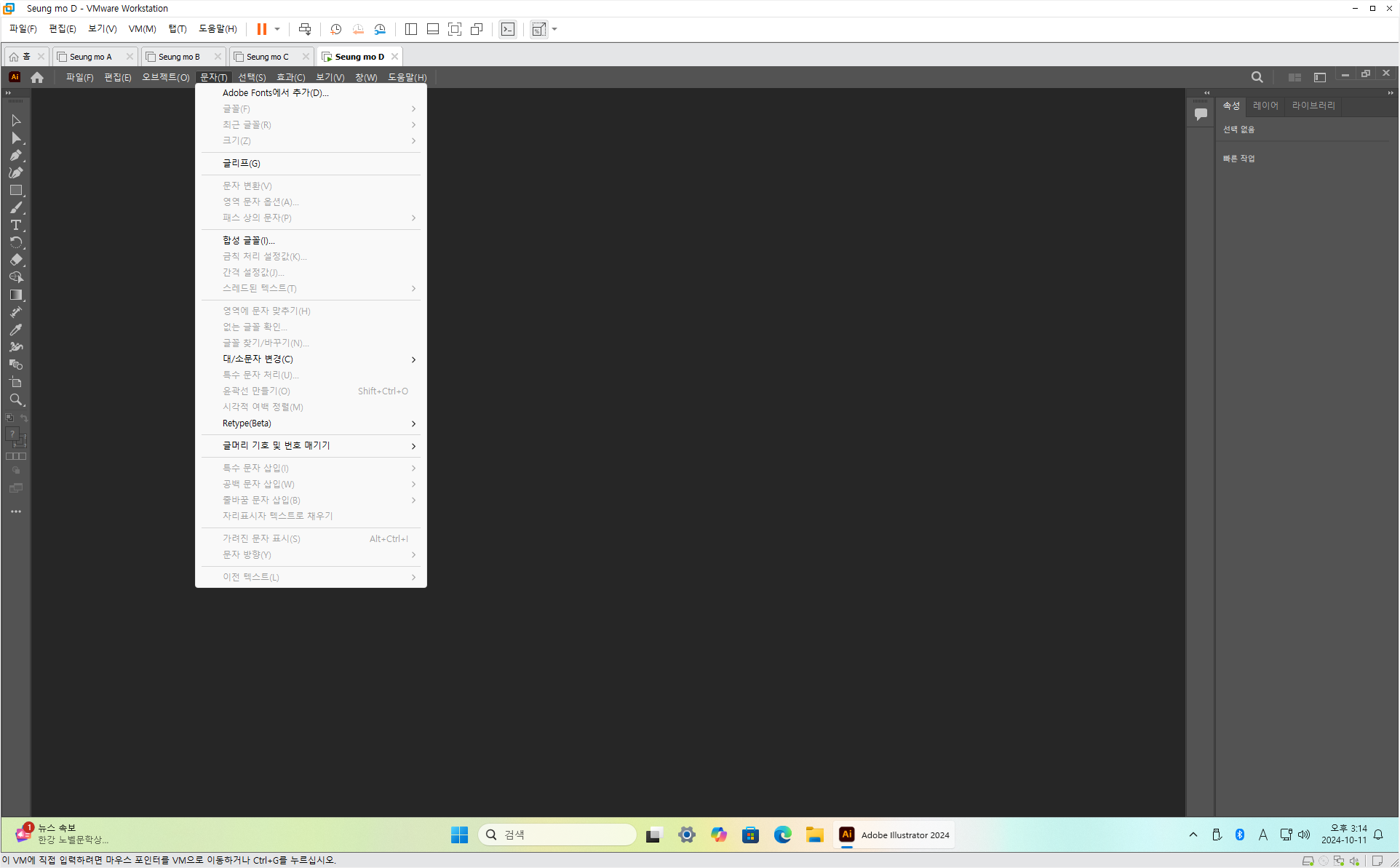Open File Explorer from taskbar
The height and width of the screenshot is (868, 1400).
[814, 835]
